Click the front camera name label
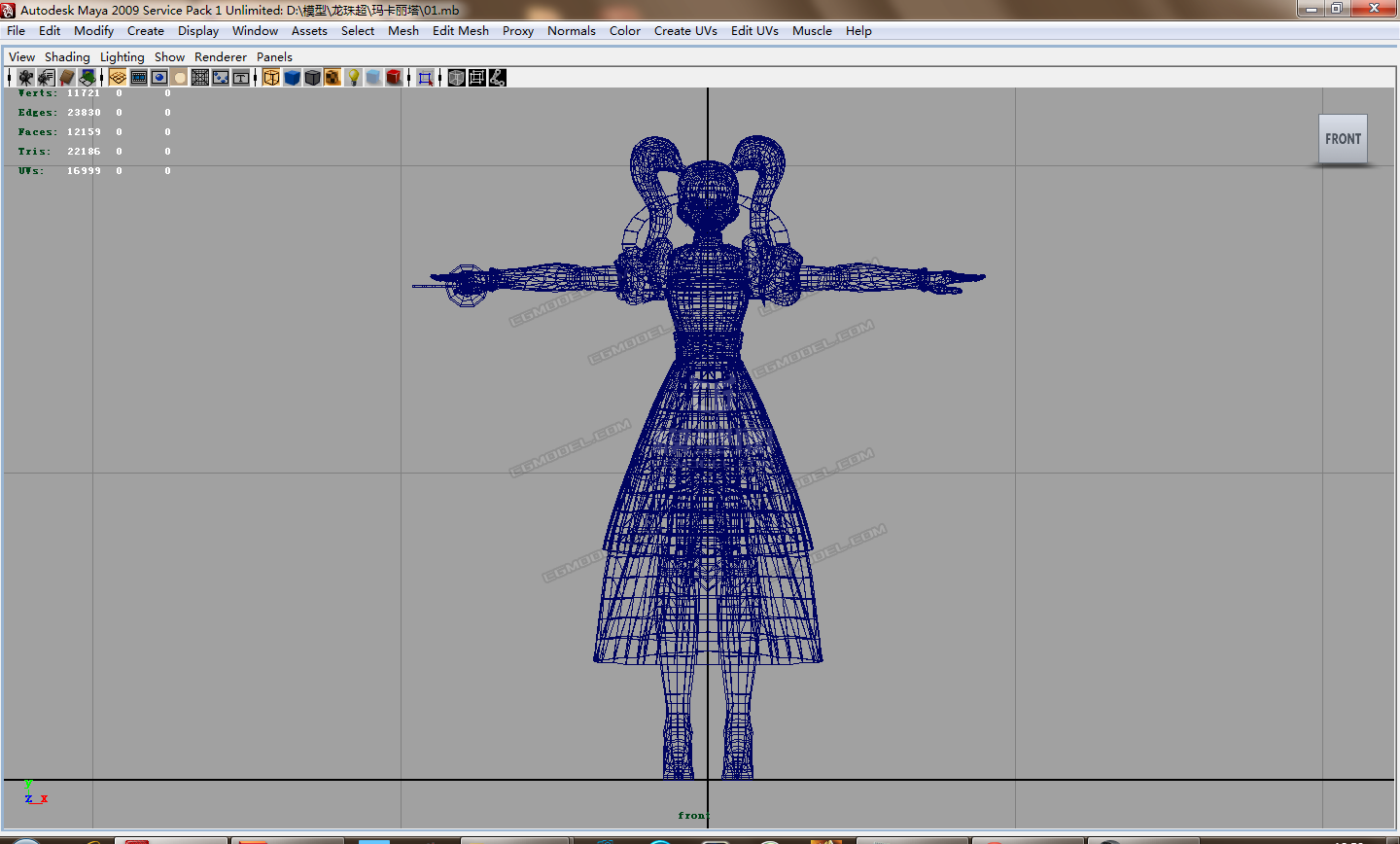The width and height of the screenshot is (1400, 844). [x=694, y=816]
